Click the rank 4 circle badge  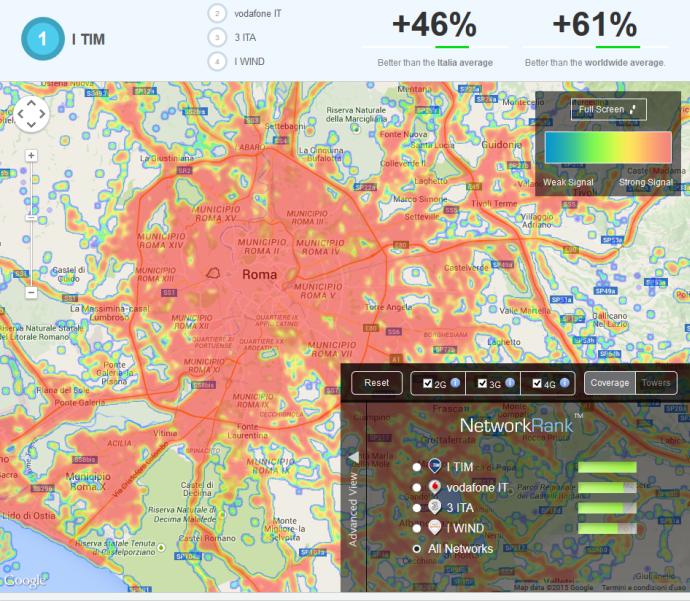point(217,62)
